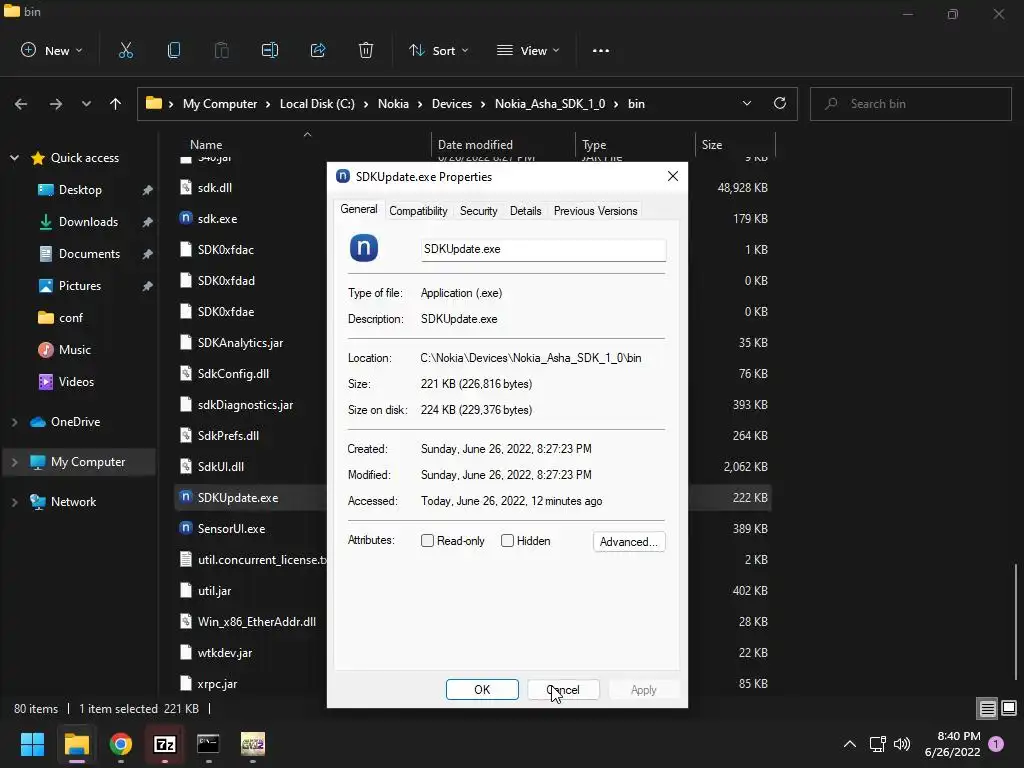This screenshot has height=768, width=1024.
Task: Expand the Network tree node
Action: [x=14, y=502]
